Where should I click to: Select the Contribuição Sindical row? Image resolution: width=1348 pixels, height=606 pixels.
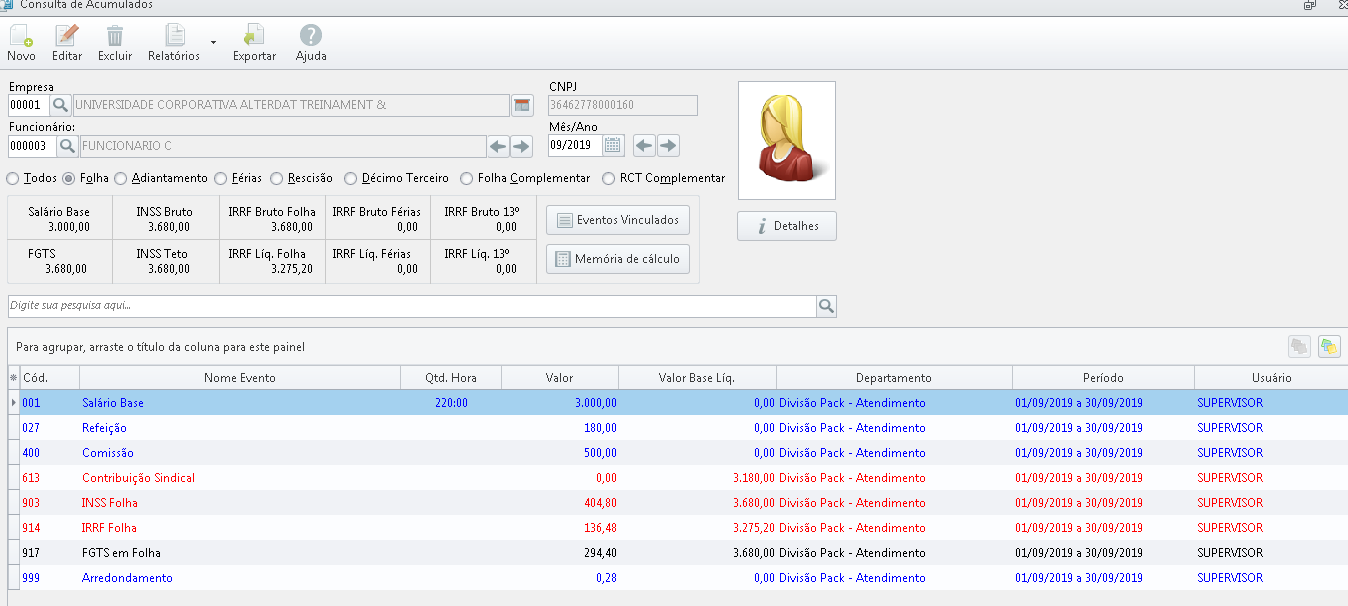click(x=677, y=478)
